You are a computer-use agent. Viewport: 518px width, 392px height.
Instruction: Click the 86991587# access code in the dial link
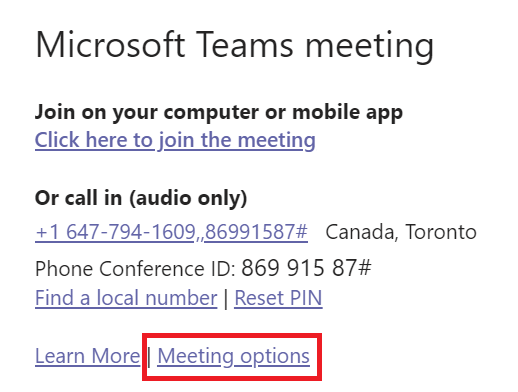coord(256,232)
